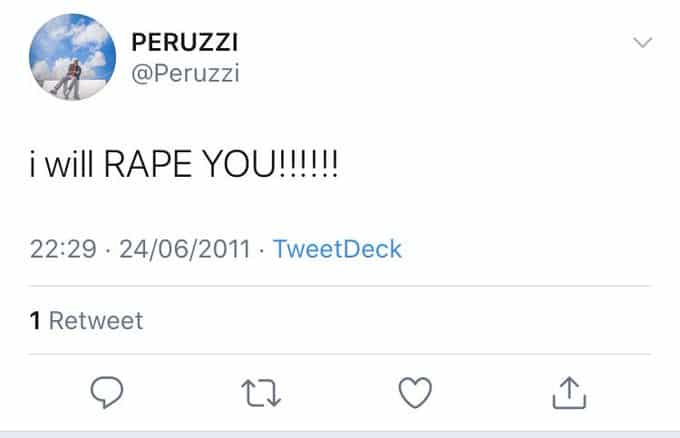680x438 pixels.
Task: Click the bold retweet count number
Action: click(34, 321)
